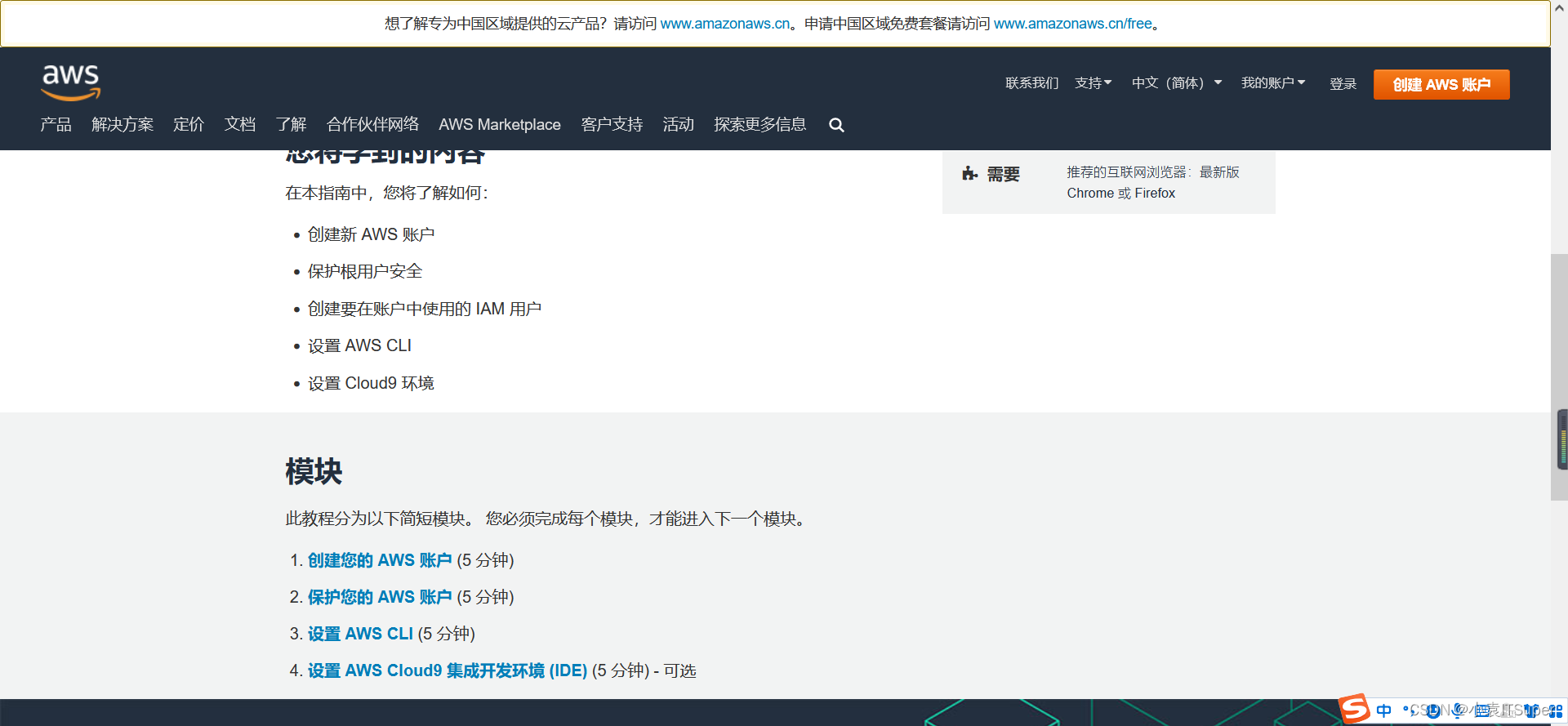Open AWS Marketplace menu item
Viewport: 1568px width, 726px height.
(500, 124)
